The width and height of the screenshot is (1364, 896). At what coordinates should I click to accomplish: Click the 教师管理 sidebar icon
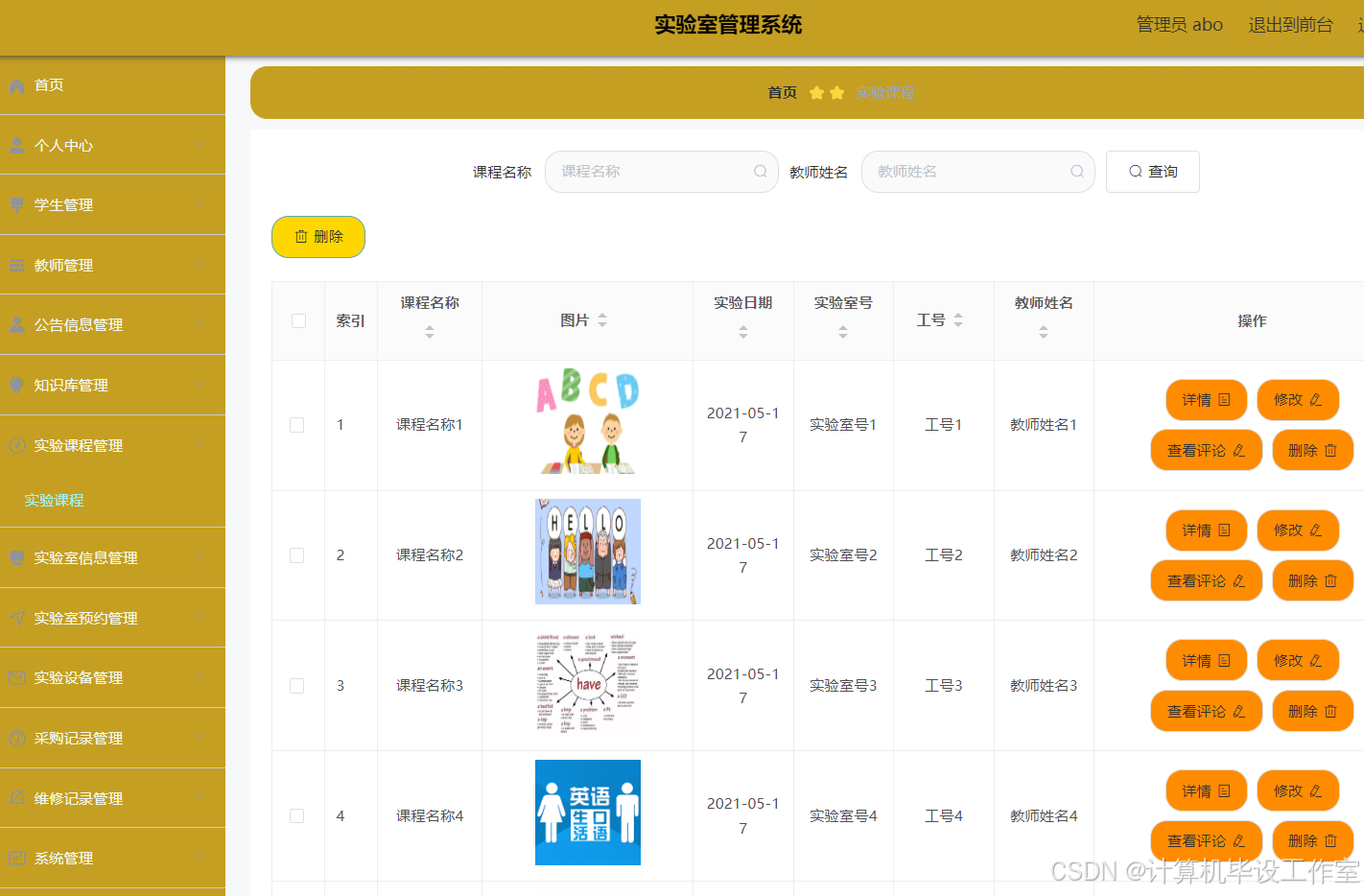17,265
